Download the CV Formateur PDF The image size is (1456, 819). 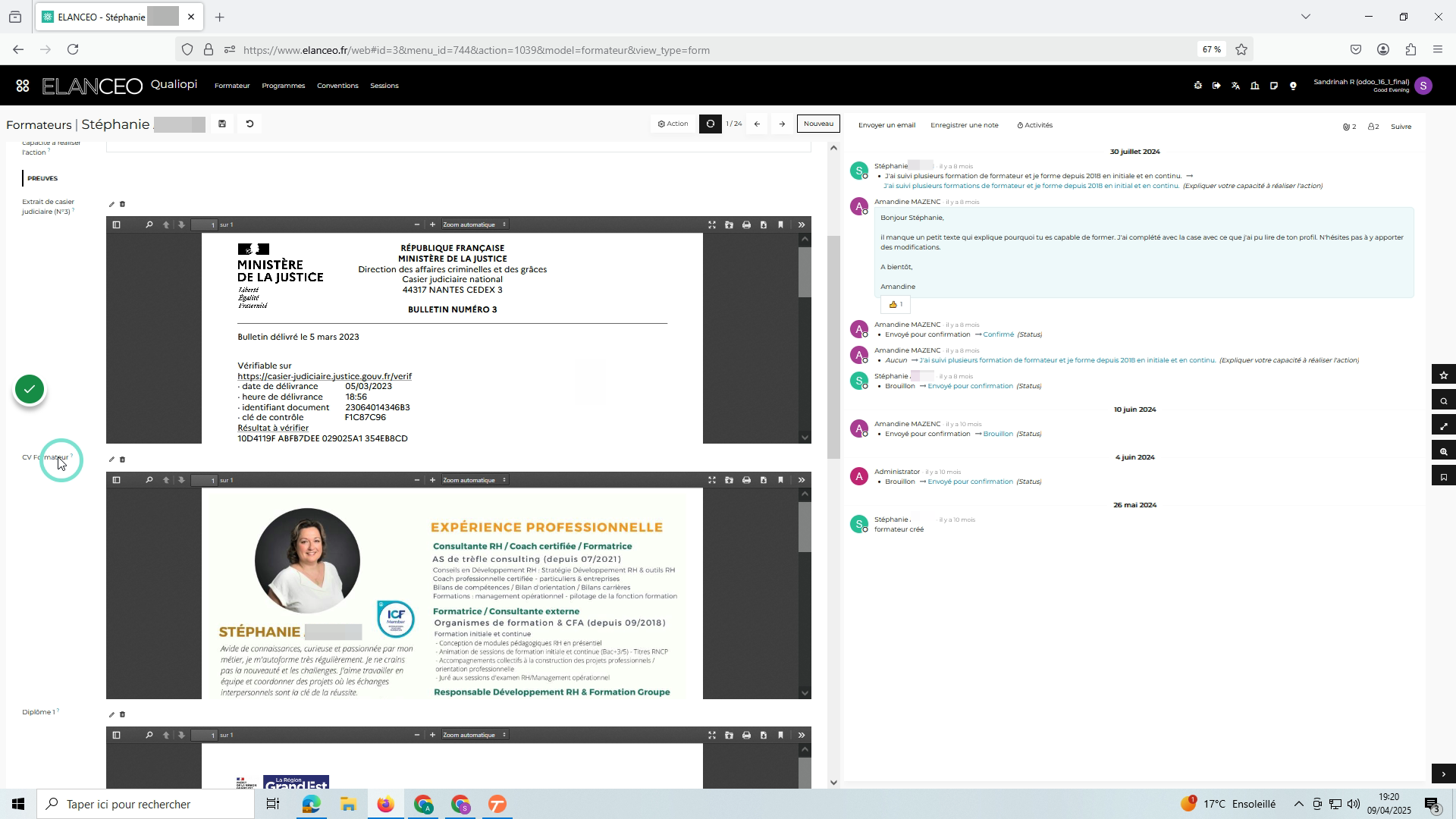point(764,480)
